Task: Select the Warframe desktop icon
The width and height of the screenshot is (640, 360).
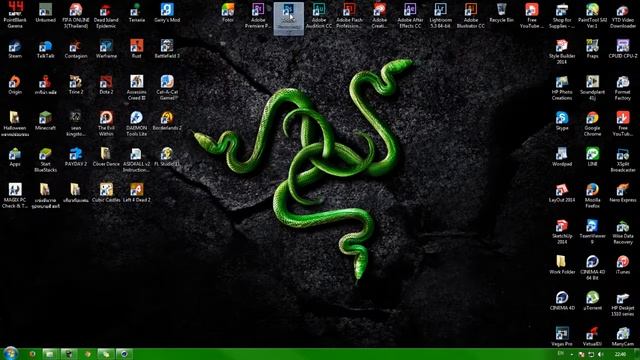Action: (106, 49)
